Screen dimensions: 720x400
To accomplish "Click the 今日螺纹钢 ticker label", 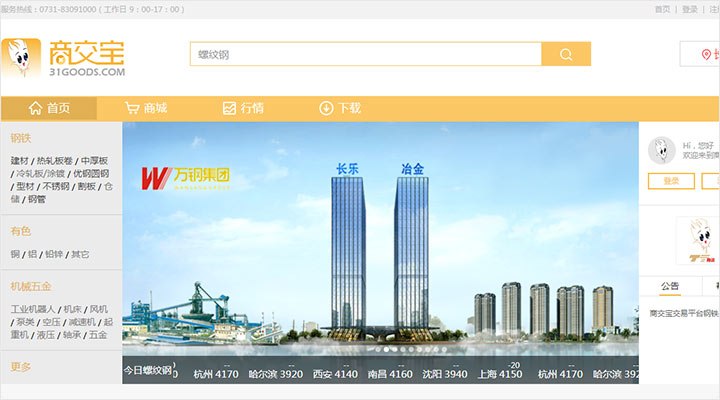I will (148, 370).
